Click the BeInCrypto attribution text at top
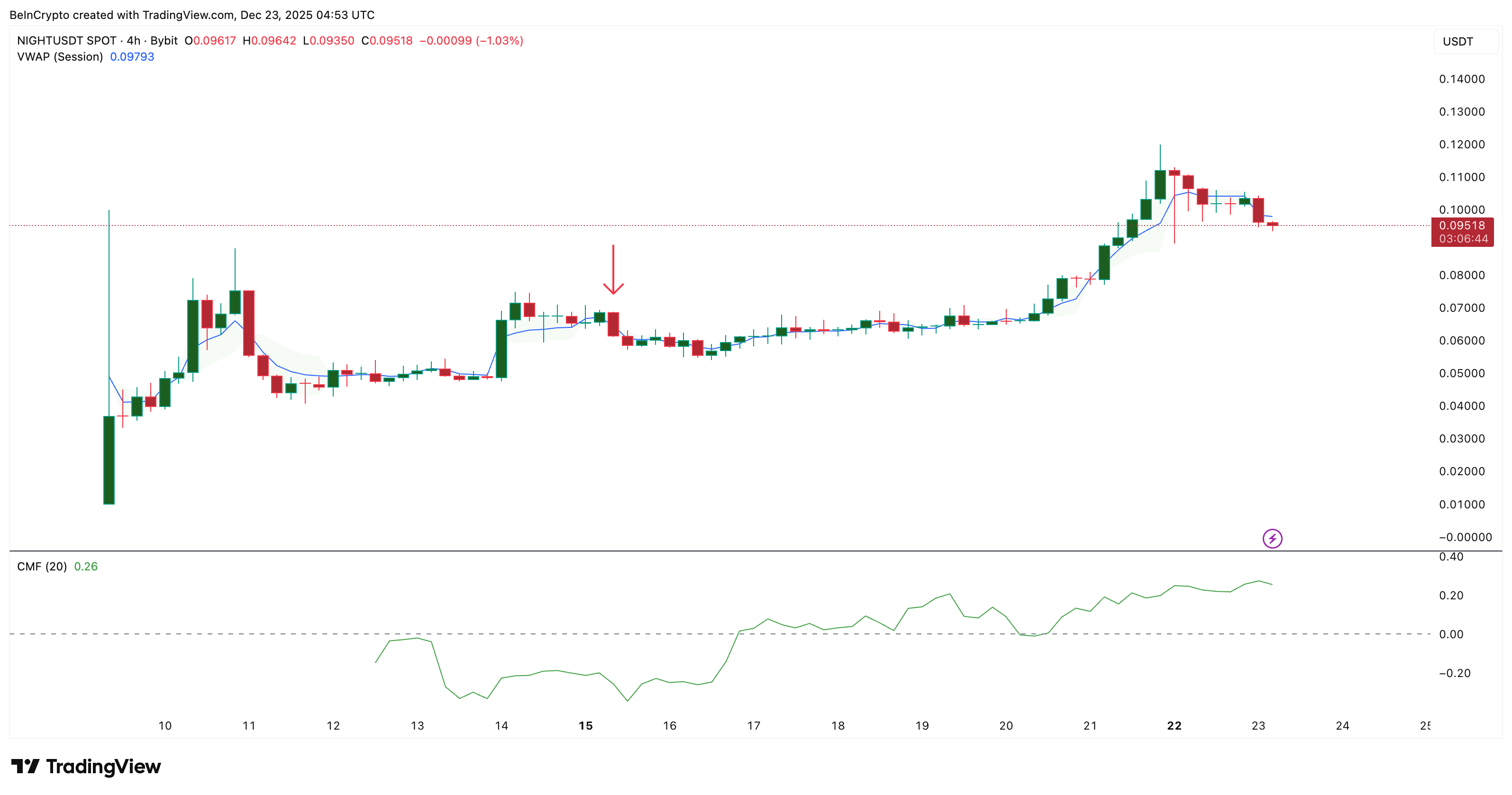1512x795 pixels. tap(118, 15)
